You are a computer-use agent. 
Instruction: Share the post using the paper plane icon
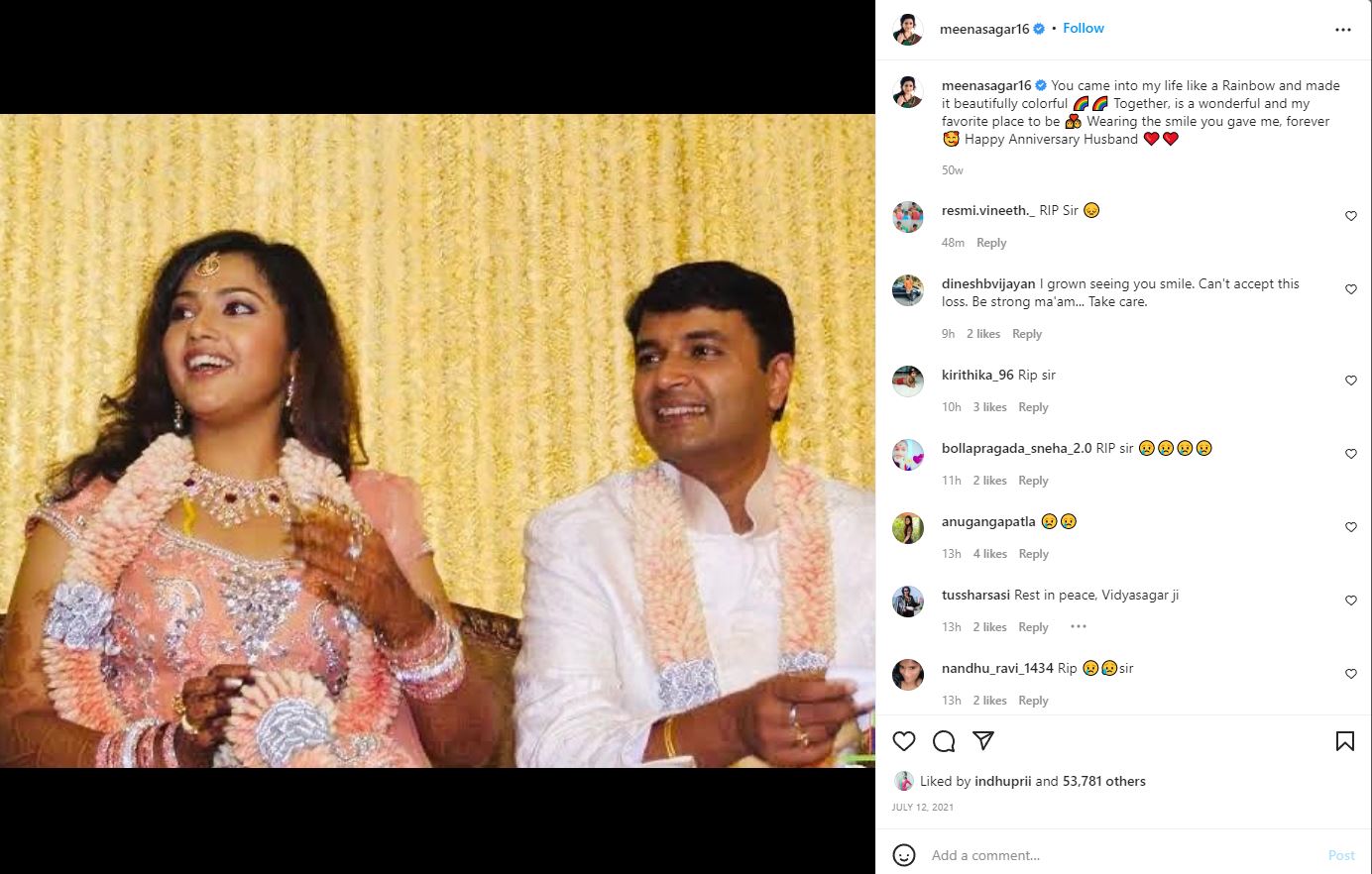tap(982, 740)
